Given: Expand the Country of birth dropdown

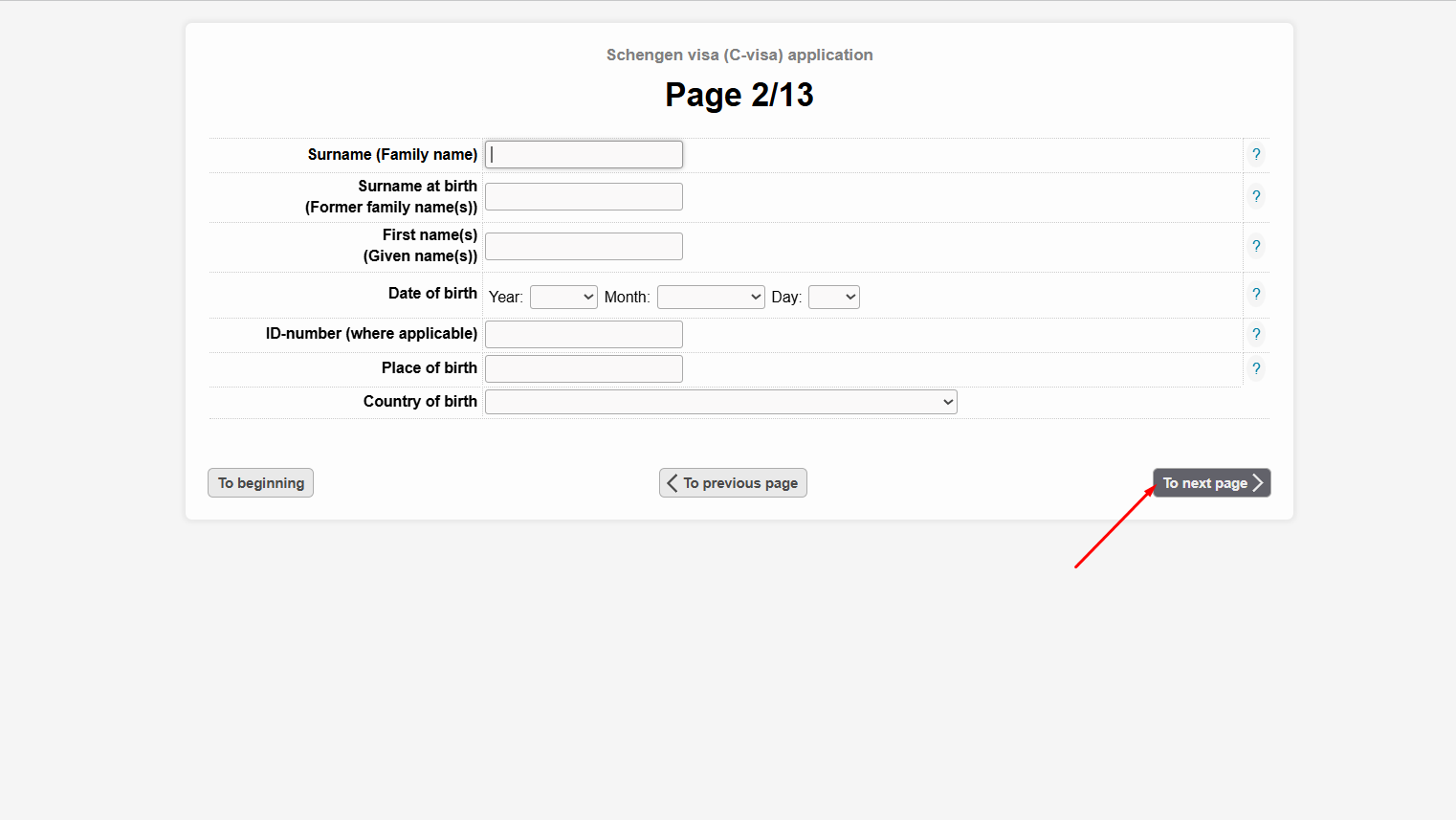Looking at the screenshot, I should [721, 402].
